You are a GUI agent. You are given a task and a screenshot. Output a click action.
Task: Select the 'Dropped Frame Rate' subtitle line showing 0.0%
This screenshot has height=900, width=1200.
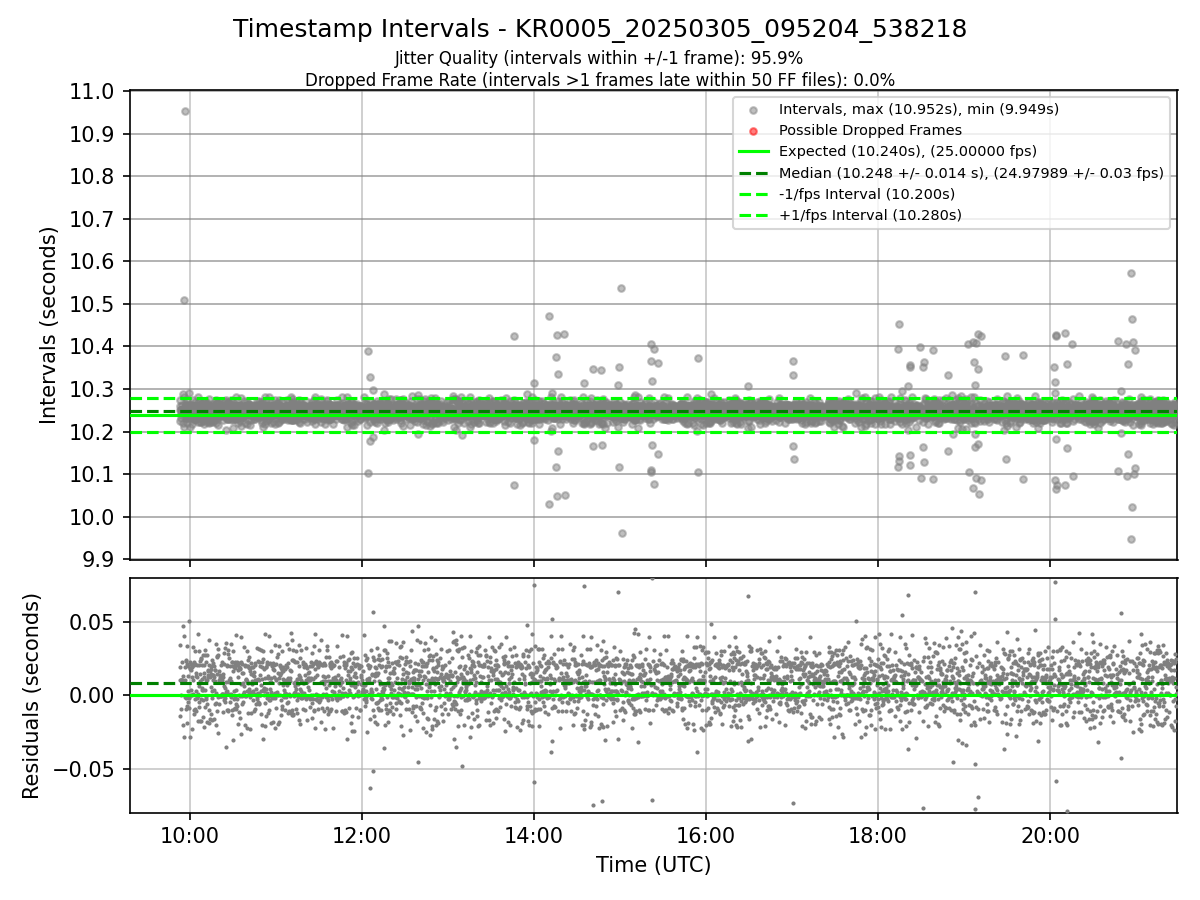(x=600, y=80)
